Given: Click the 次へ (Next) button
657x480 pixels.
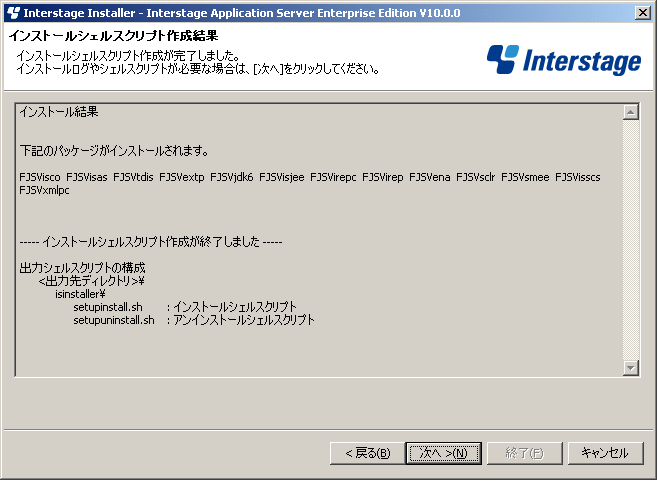Looking at the screenshot, I should (x=443, y=453).
